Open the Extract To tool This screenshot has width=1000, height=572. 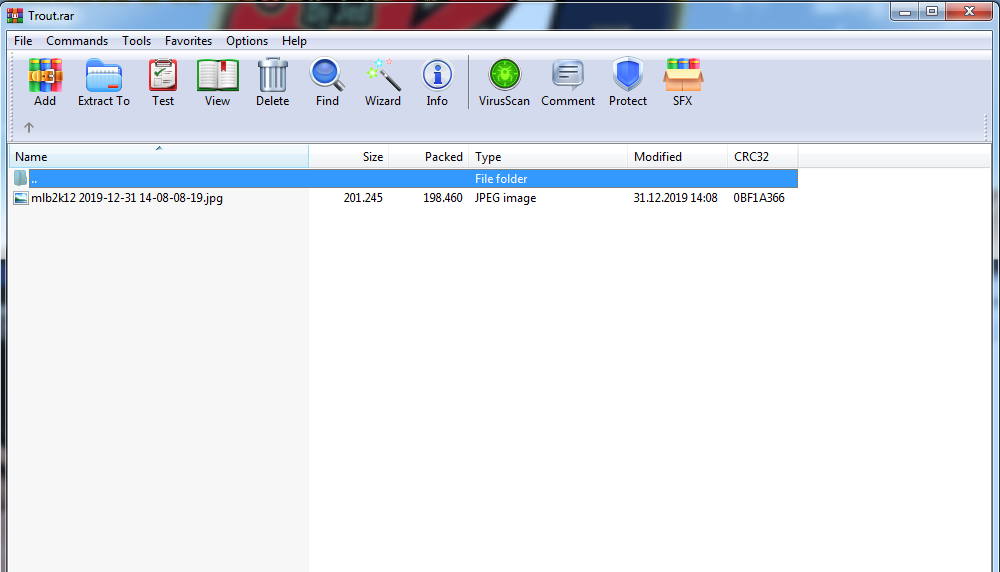tap(103, 82)
